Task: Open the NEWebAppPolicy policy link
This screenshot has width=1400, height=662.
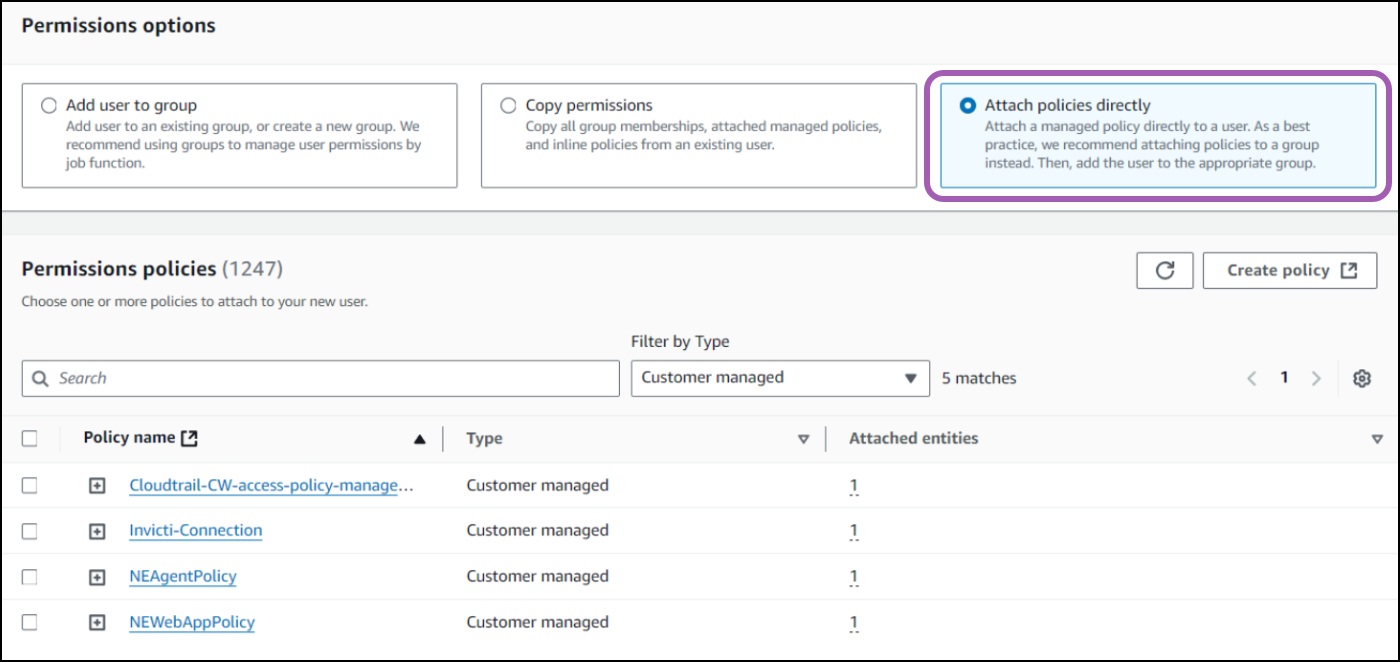Action: (192, 622)
